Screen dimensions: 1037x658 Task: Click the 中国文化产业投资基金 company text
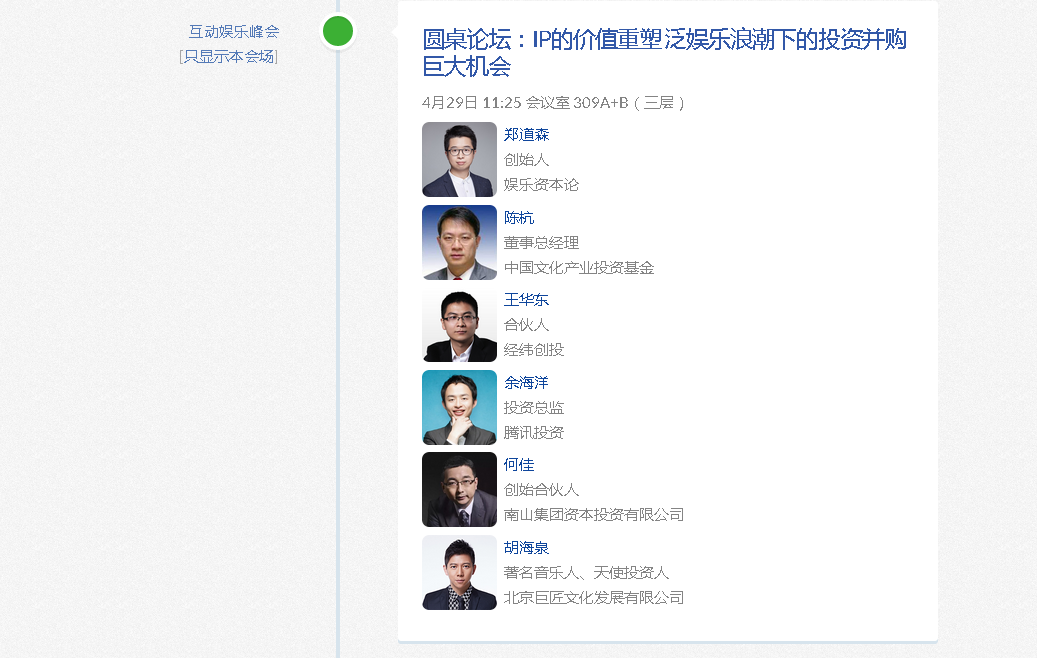[579, 268]
